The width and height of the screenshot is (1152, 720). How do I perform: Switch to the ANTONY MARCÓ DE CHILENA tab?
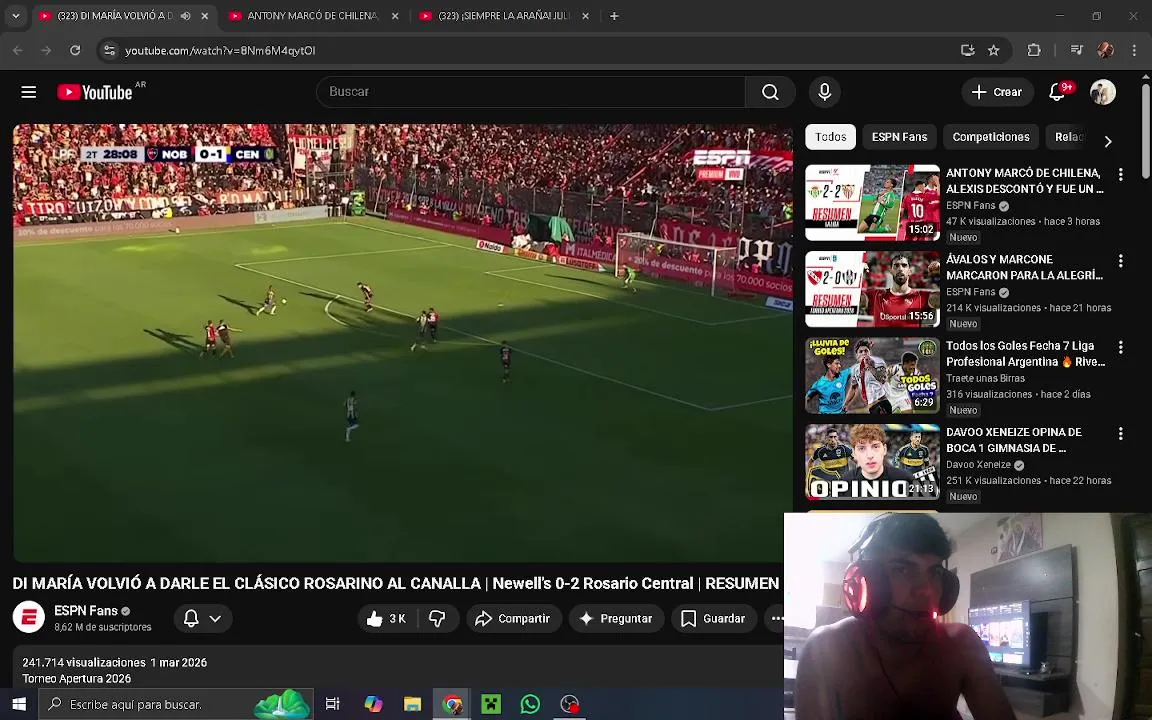(x=312, y=15)
